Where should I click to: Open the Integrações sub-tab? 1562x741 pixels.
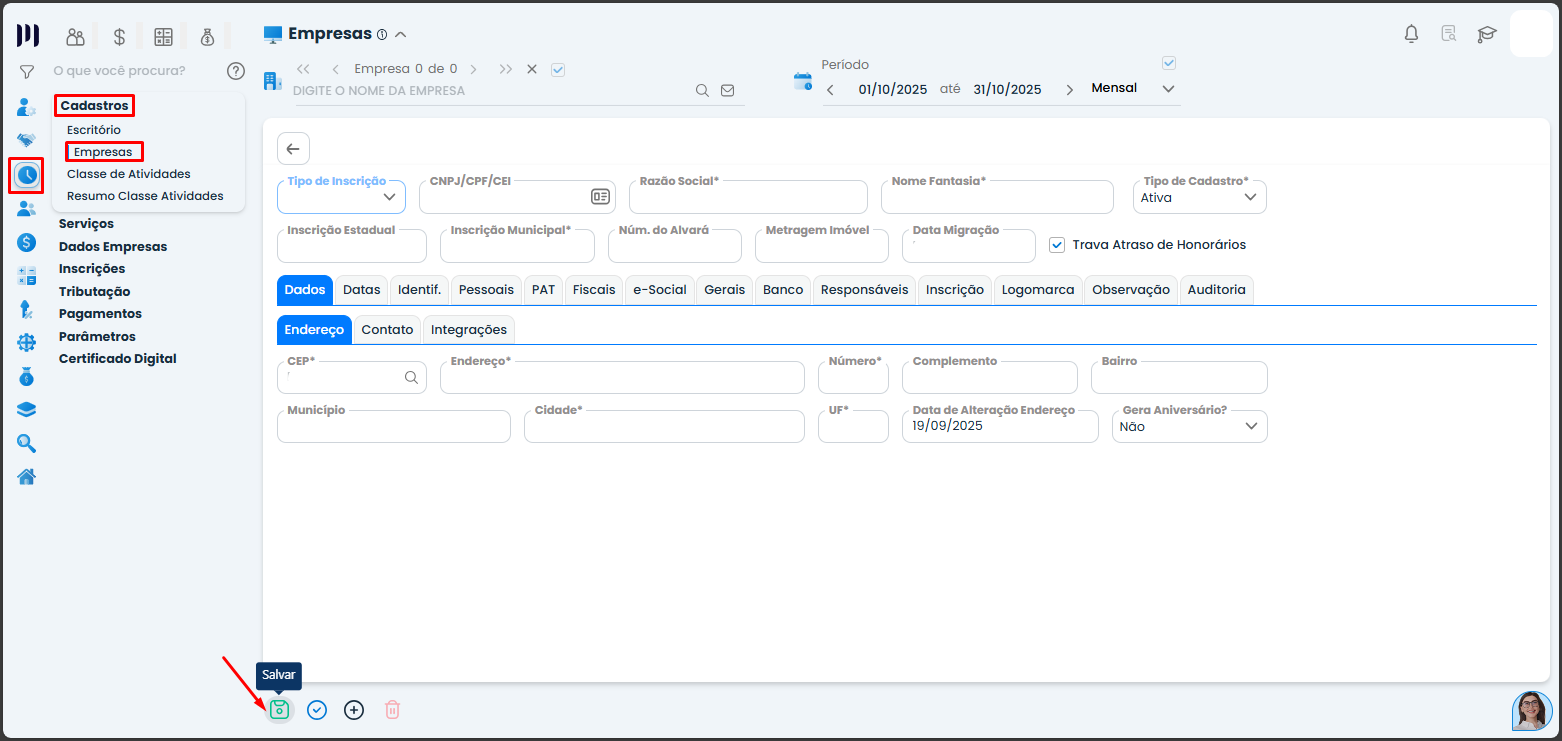pyautogui.click(x=468, y=329)
